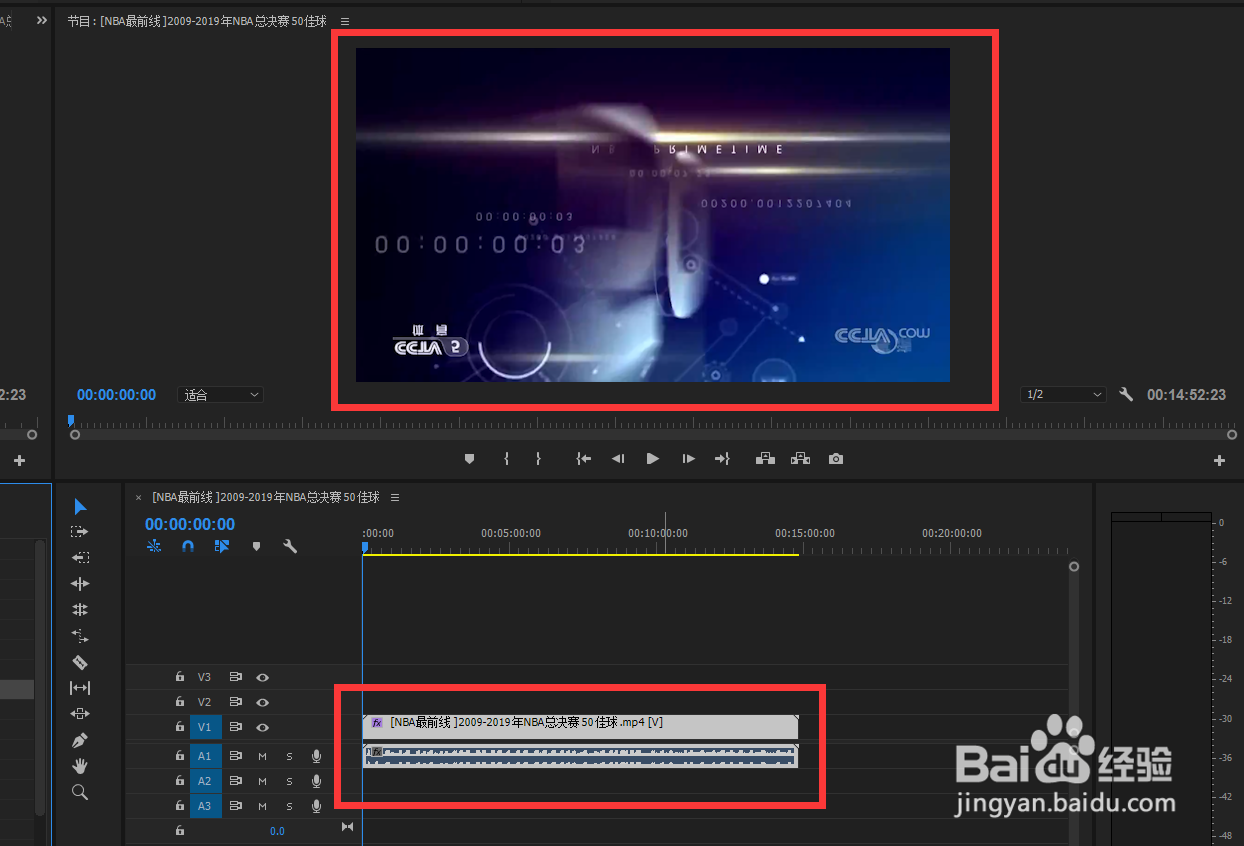Screen dimensions: 1244x846
Task: Click the Program monitor current timecode
Action: 116,395
